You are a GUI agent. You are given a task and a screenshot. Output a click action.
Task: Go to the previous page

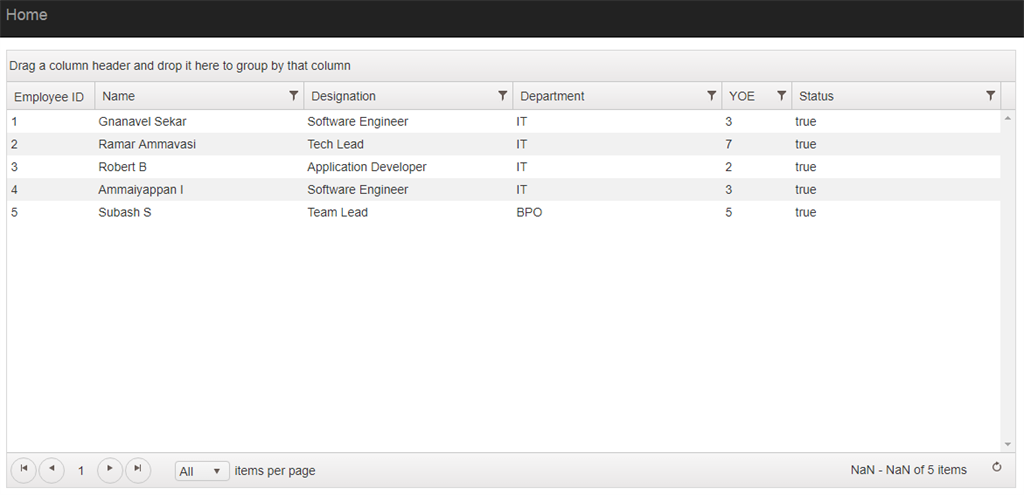click(x=51, y=469)
